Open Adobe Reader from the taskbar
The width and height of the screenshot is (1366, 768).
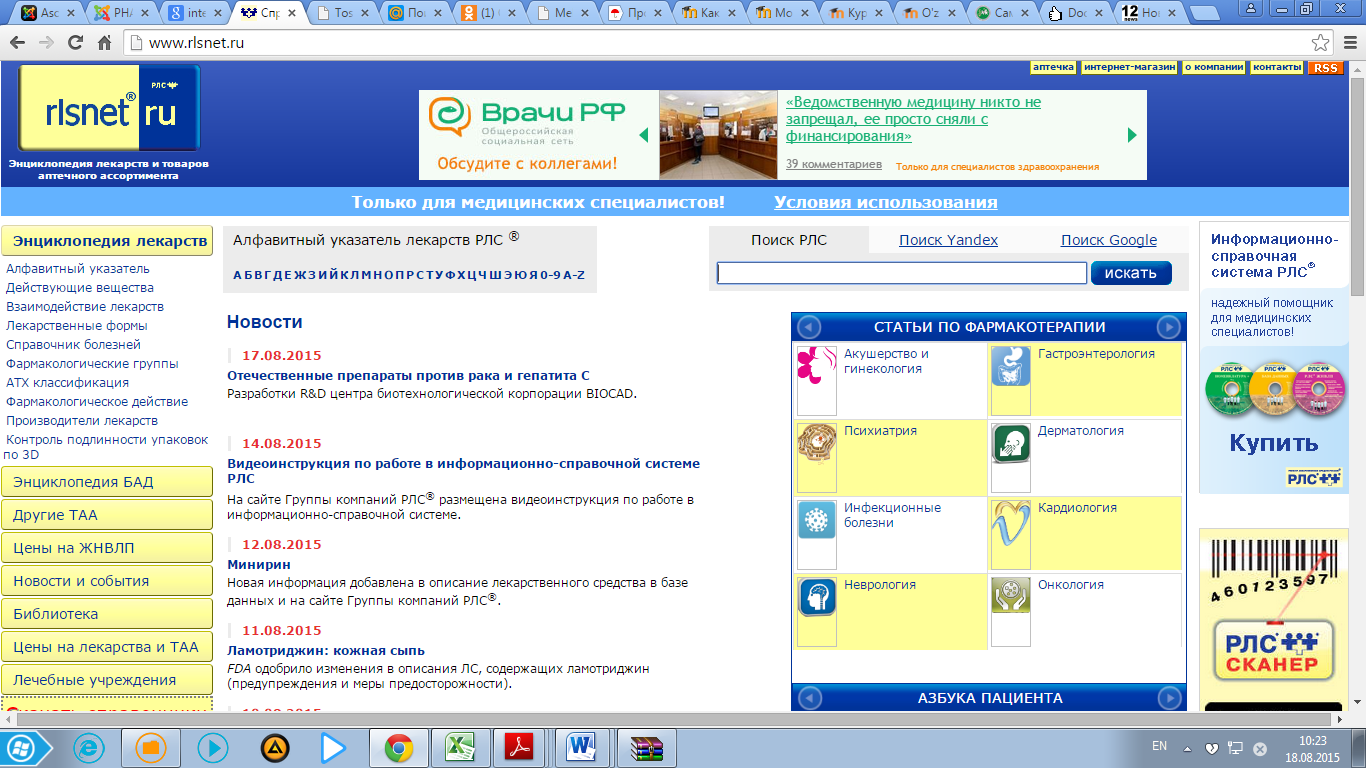pos(521,747)
